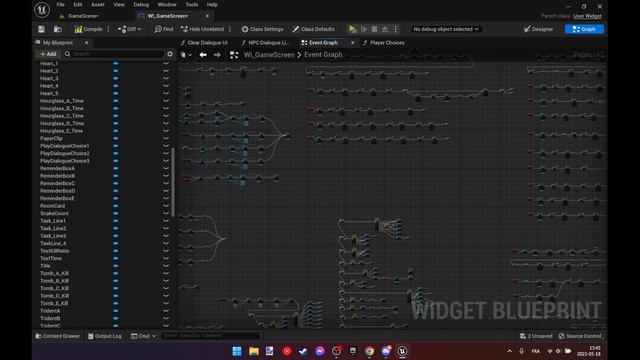The width and height of the screenshot is (640, 360).
Task: Open the Hide Unrelated options menu dots
Action: (230, 29)
